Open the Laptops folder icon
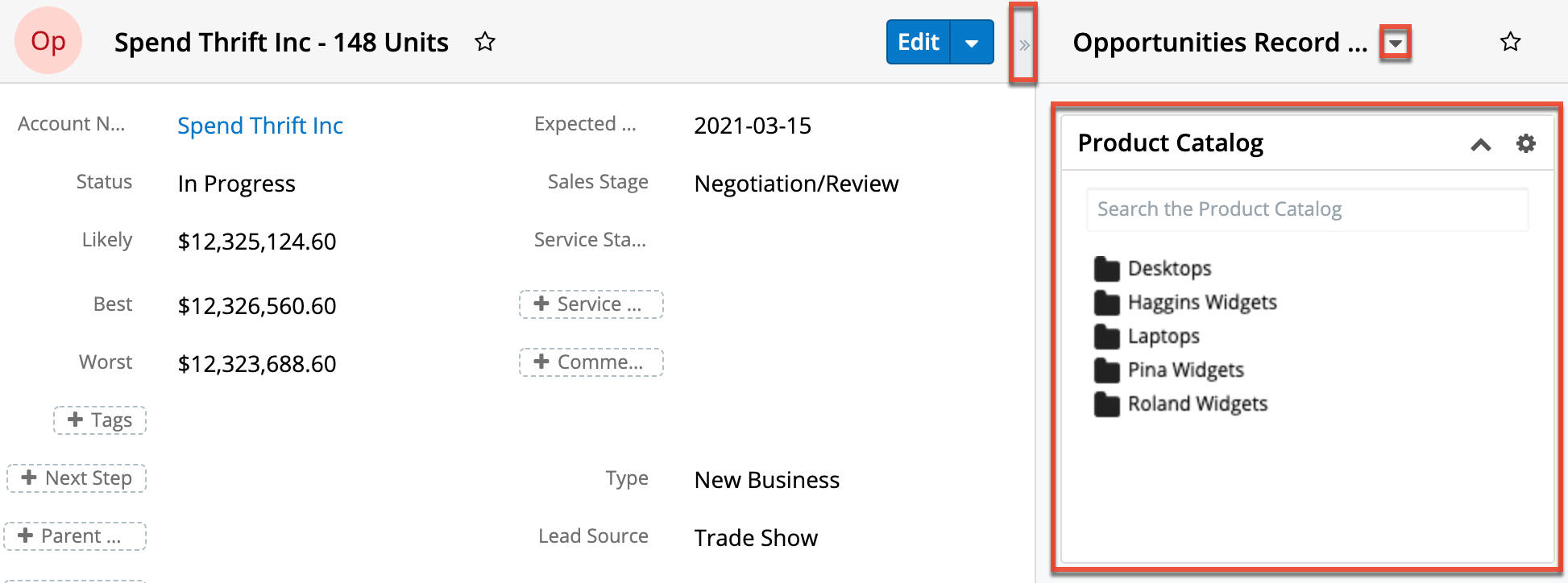 coord(1107,337)
